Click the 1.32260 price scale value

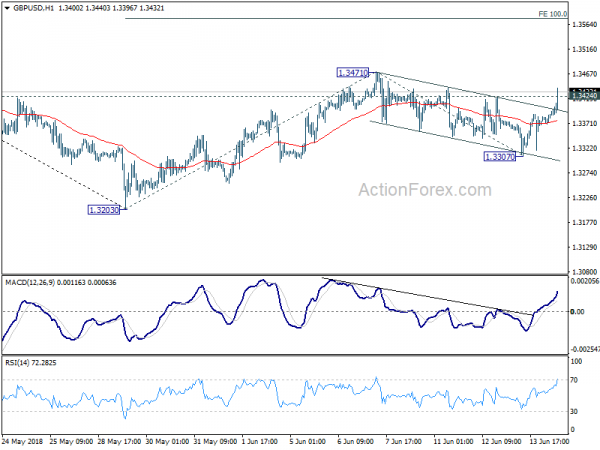point(584,197)
